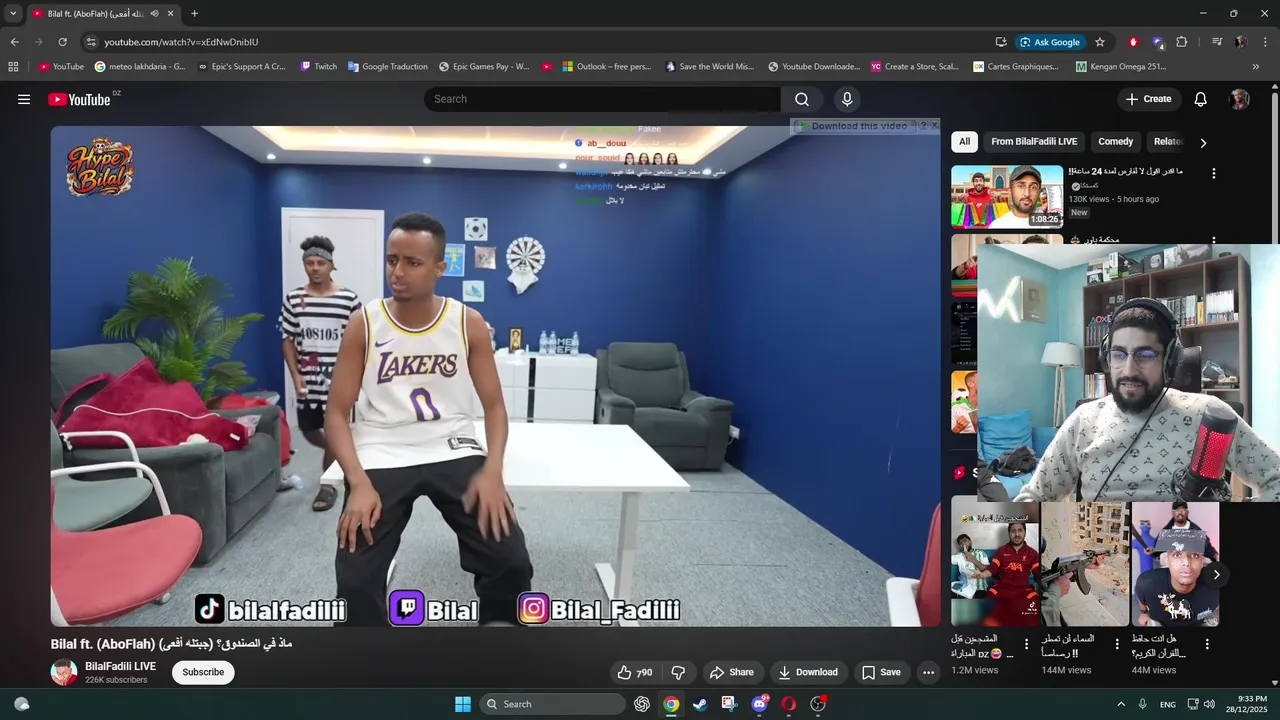This screenshot has width=1280, height=720.
Task: Open ChatGPT app from the taskbar
Action: (642, 704)
